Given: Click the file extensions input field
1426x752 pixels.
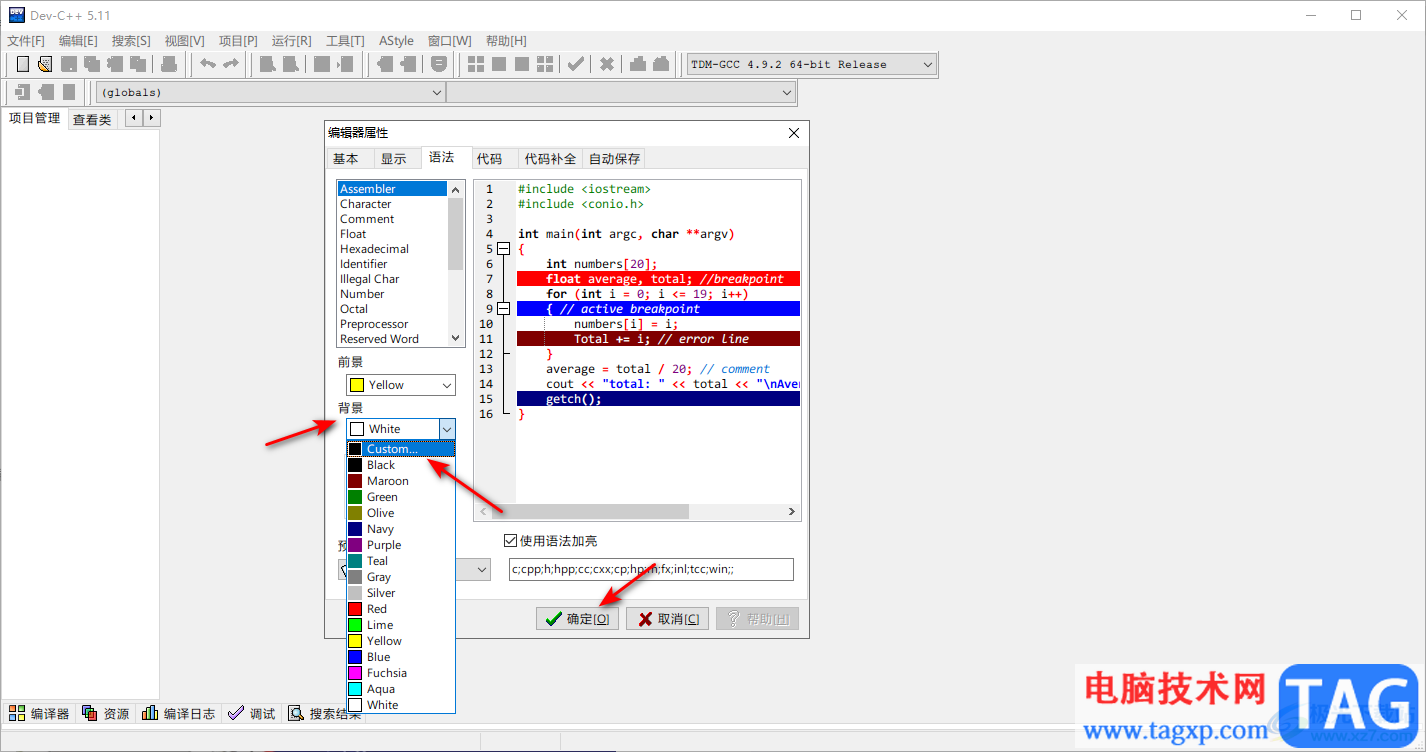Looking at the screenshot, I should 651,569.
